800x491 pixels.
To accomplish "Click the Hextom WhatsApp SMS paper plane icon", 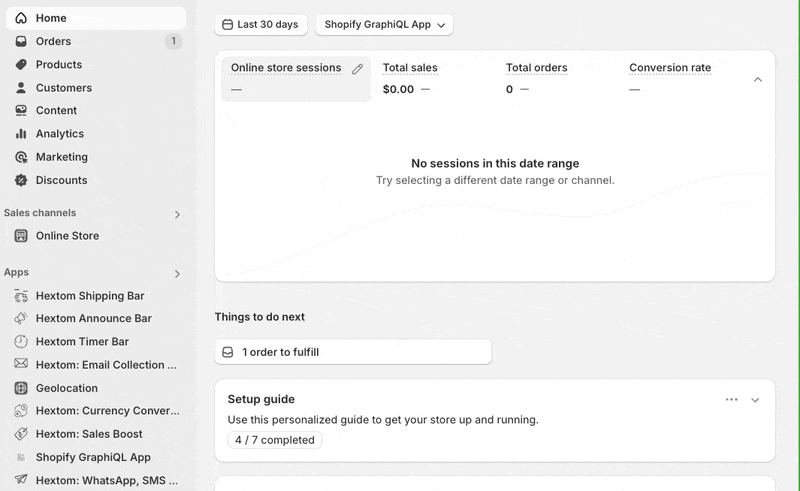I will click(21, 479).
